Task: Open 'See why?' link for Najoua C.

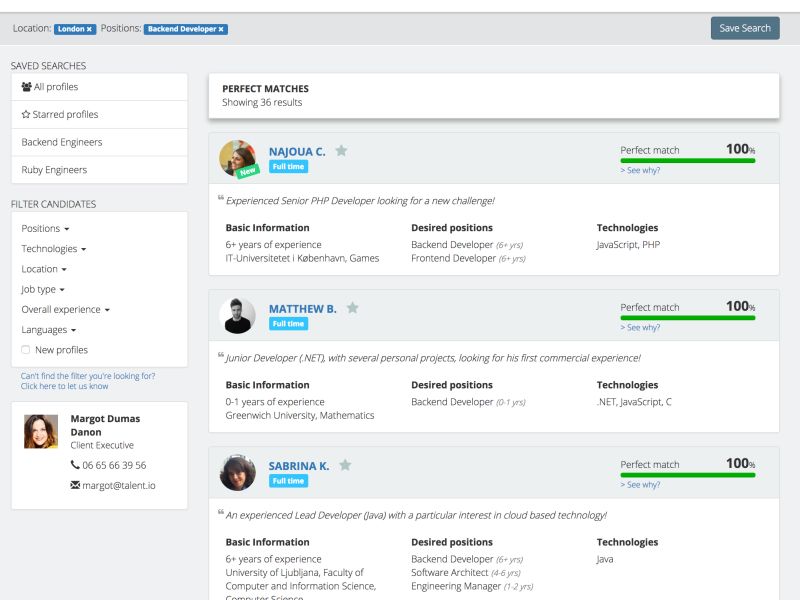Action: click(x=640, y=170)
